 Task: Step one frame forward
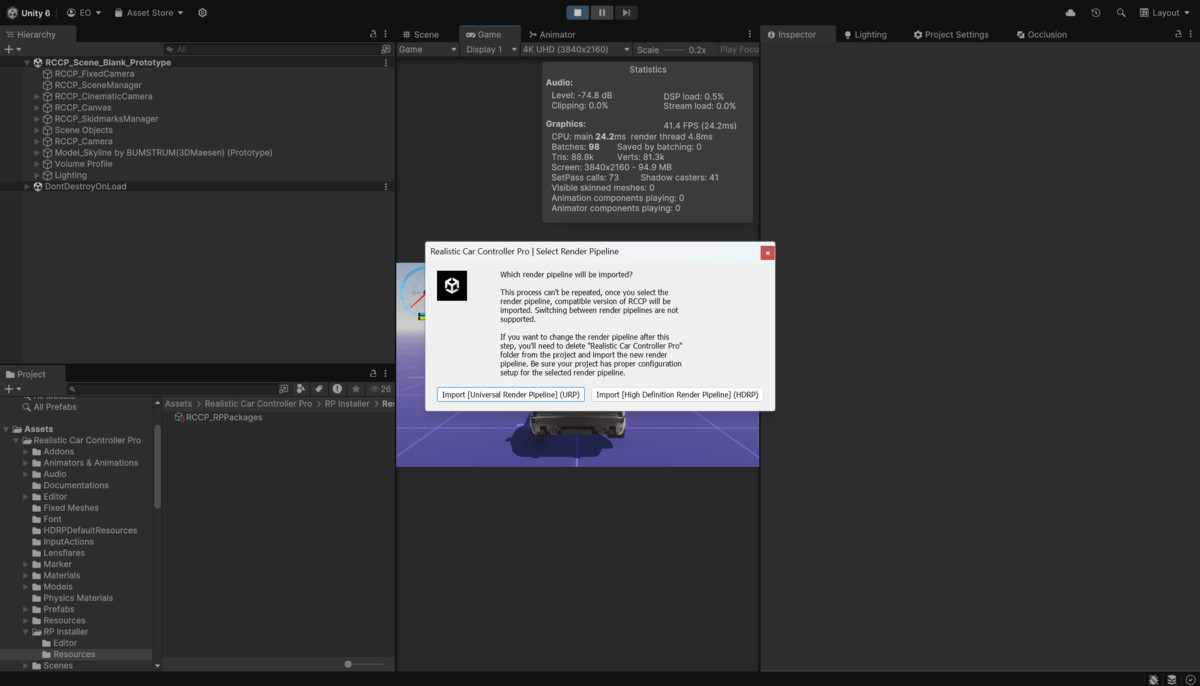[626, 13]
